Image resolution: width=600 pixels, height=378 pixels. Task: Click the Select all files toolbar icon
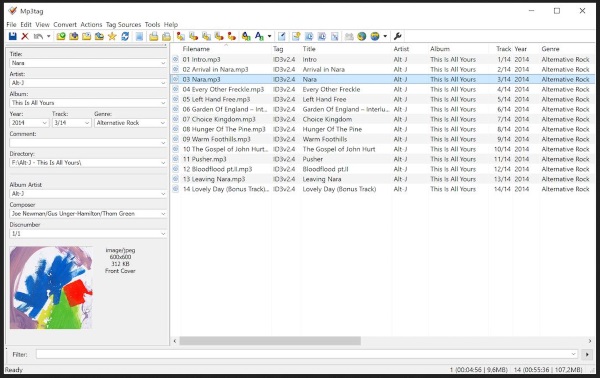point(139,36)
